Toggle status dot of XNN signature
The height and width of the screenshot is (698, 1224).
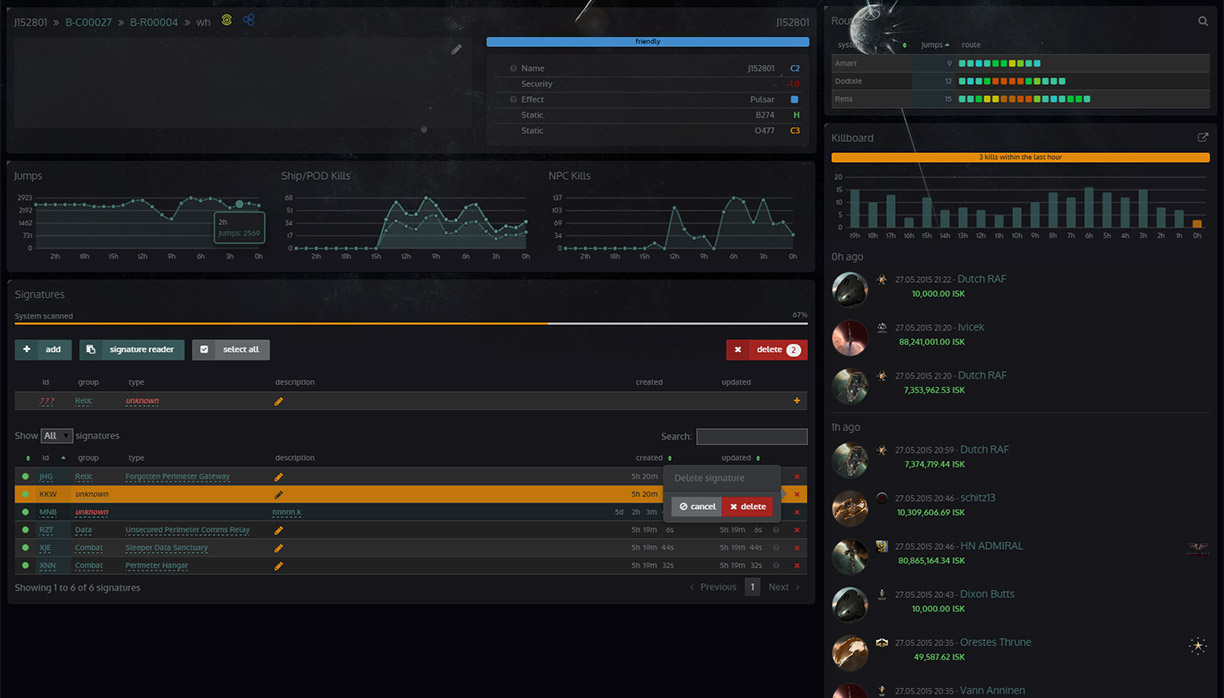26,566
